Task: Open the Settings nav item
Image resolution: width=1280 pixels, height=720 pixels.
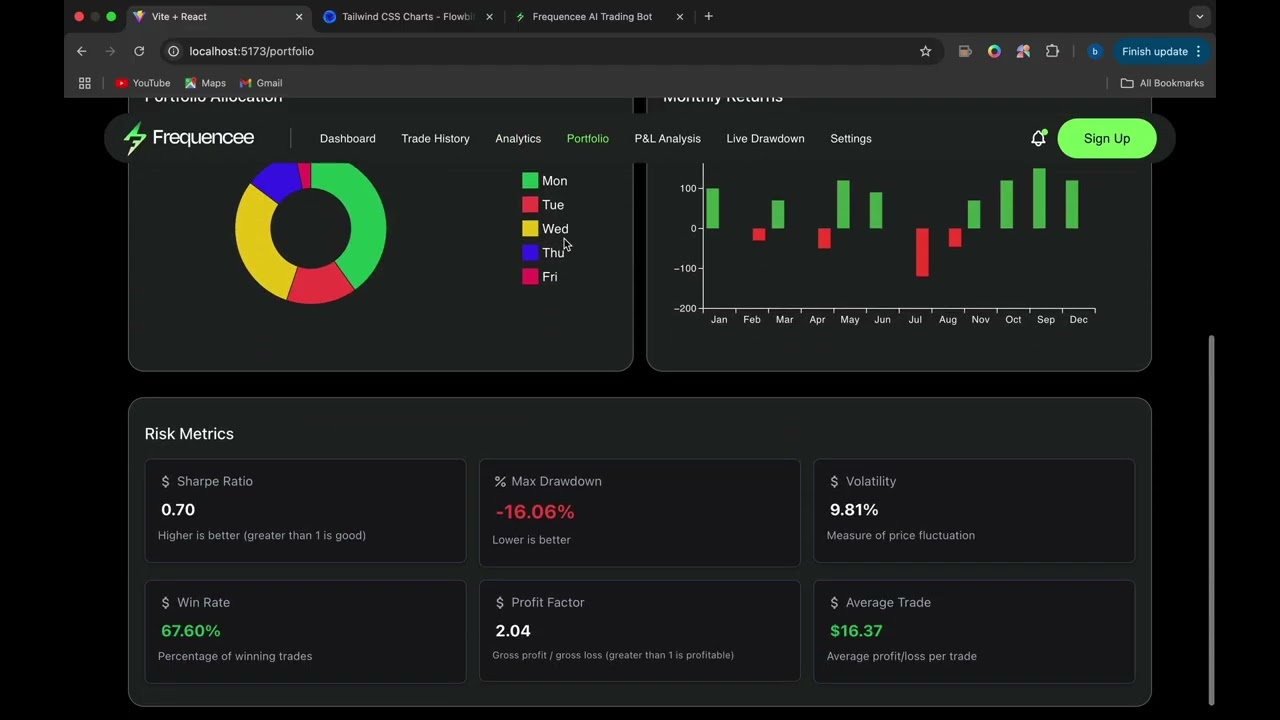Action: click(851, 138)
